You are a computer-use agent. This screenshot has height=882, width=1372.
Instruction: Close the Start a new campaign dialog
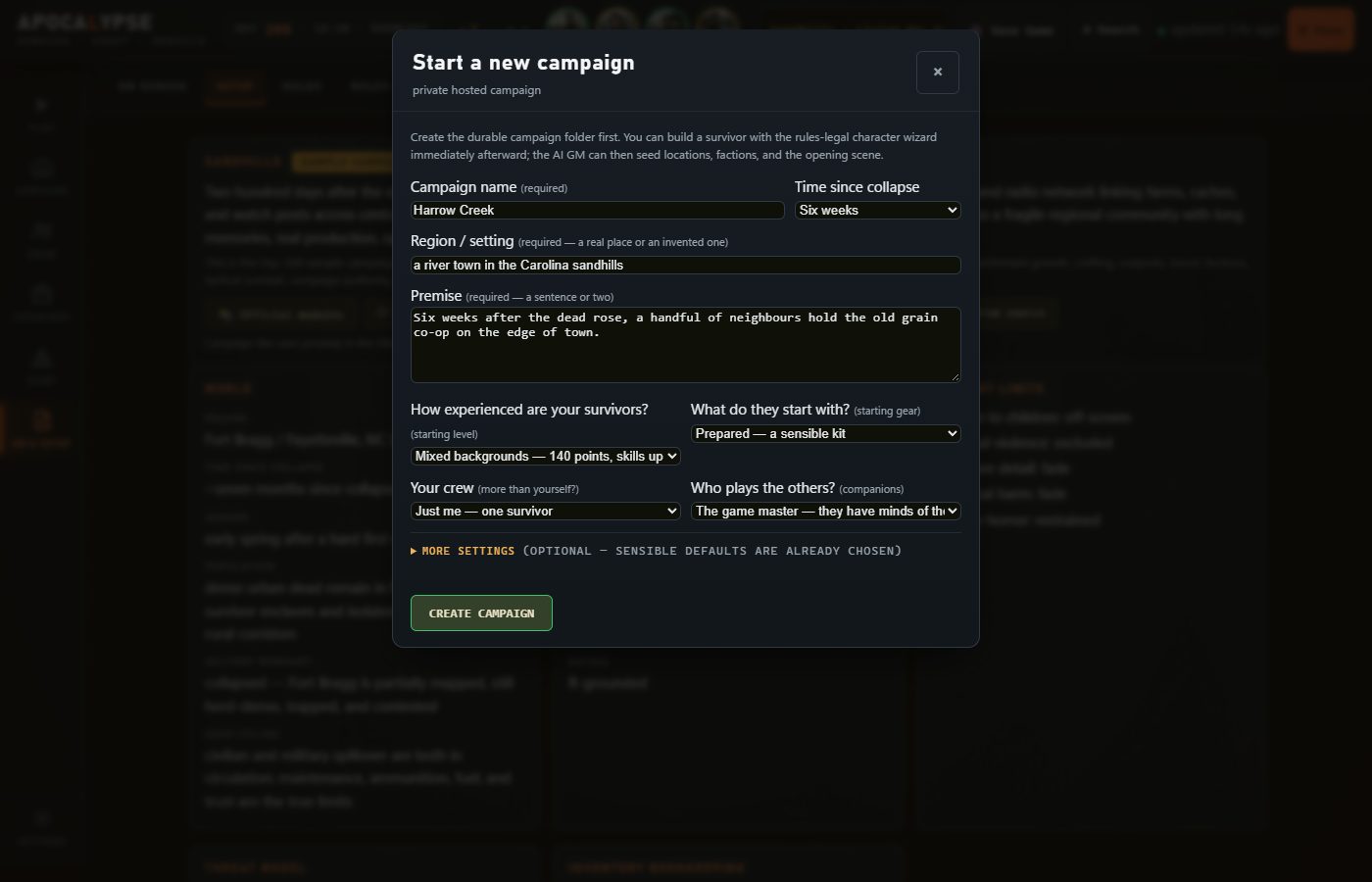click(x=938, y=73)
